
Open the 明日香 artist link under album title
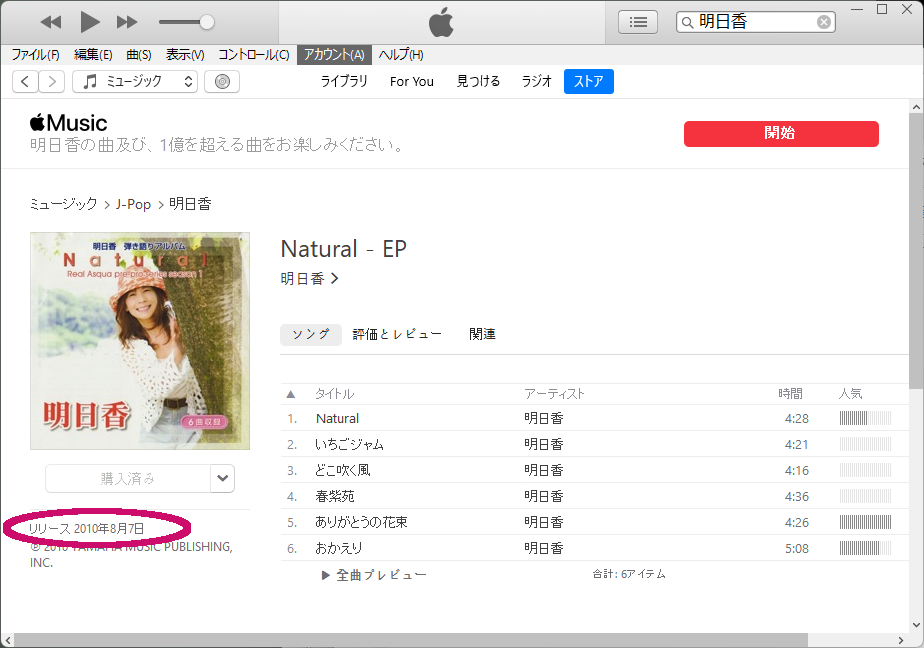(309, 279)
